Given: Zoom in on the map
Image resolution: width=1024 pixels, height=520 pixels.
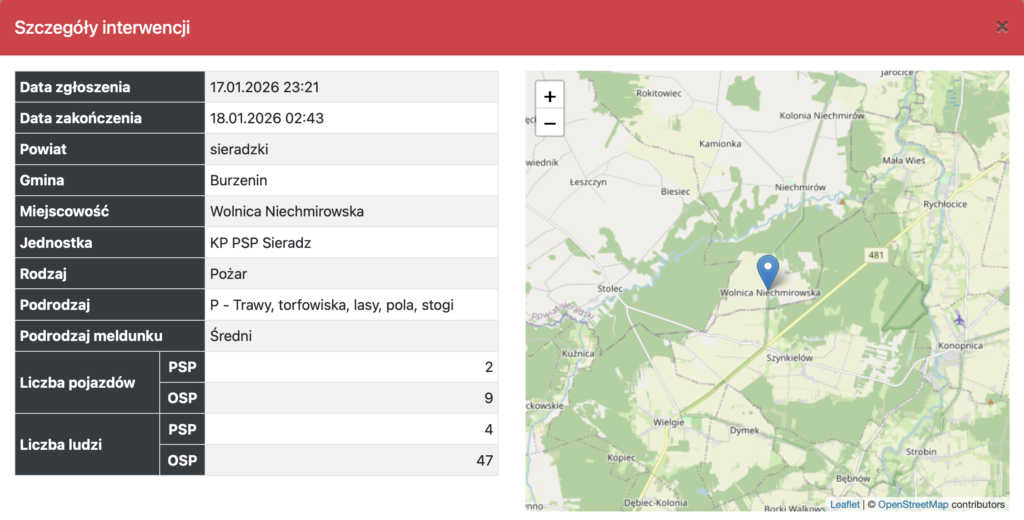Looking at the screenshot, I should (550, 96).
